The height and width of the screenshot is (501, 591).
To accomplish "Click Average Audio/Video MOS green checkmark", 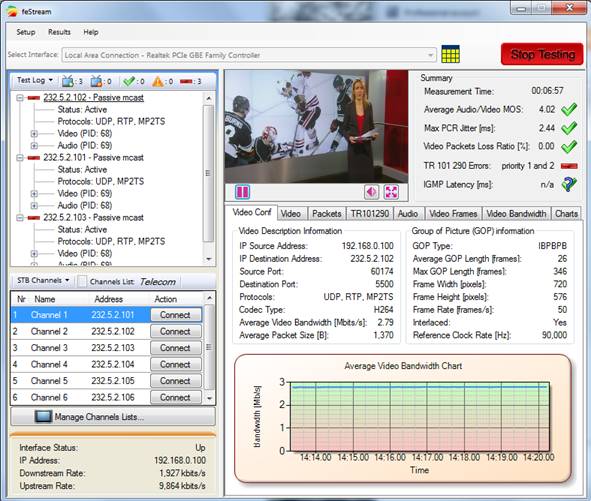I will coord(569,109).
